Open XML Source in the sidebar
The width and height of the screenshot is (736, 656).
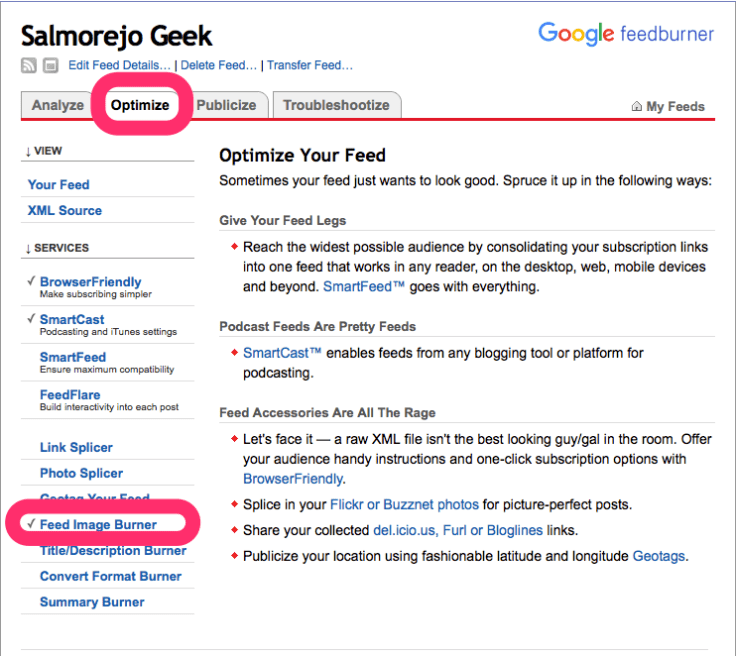(x=65, y=210)
